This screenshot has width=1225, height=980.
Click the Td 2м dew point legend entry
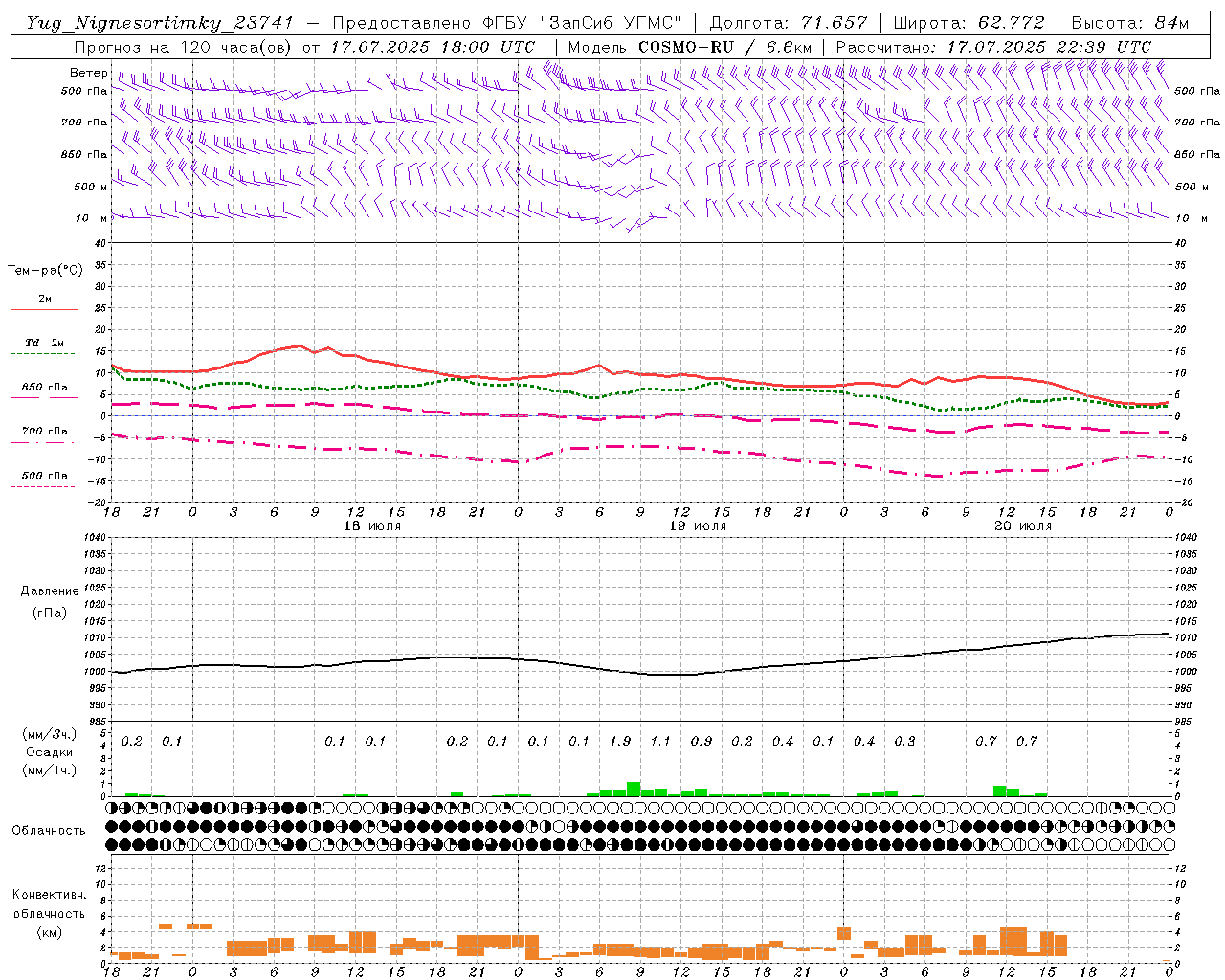click(x=44, y=343)
